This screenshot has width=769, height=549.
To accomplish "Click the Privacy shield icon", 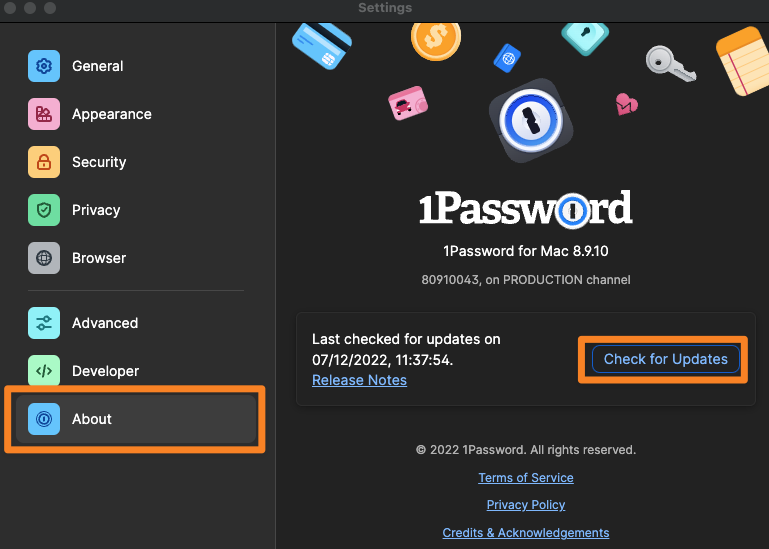I will click(44, 210).
